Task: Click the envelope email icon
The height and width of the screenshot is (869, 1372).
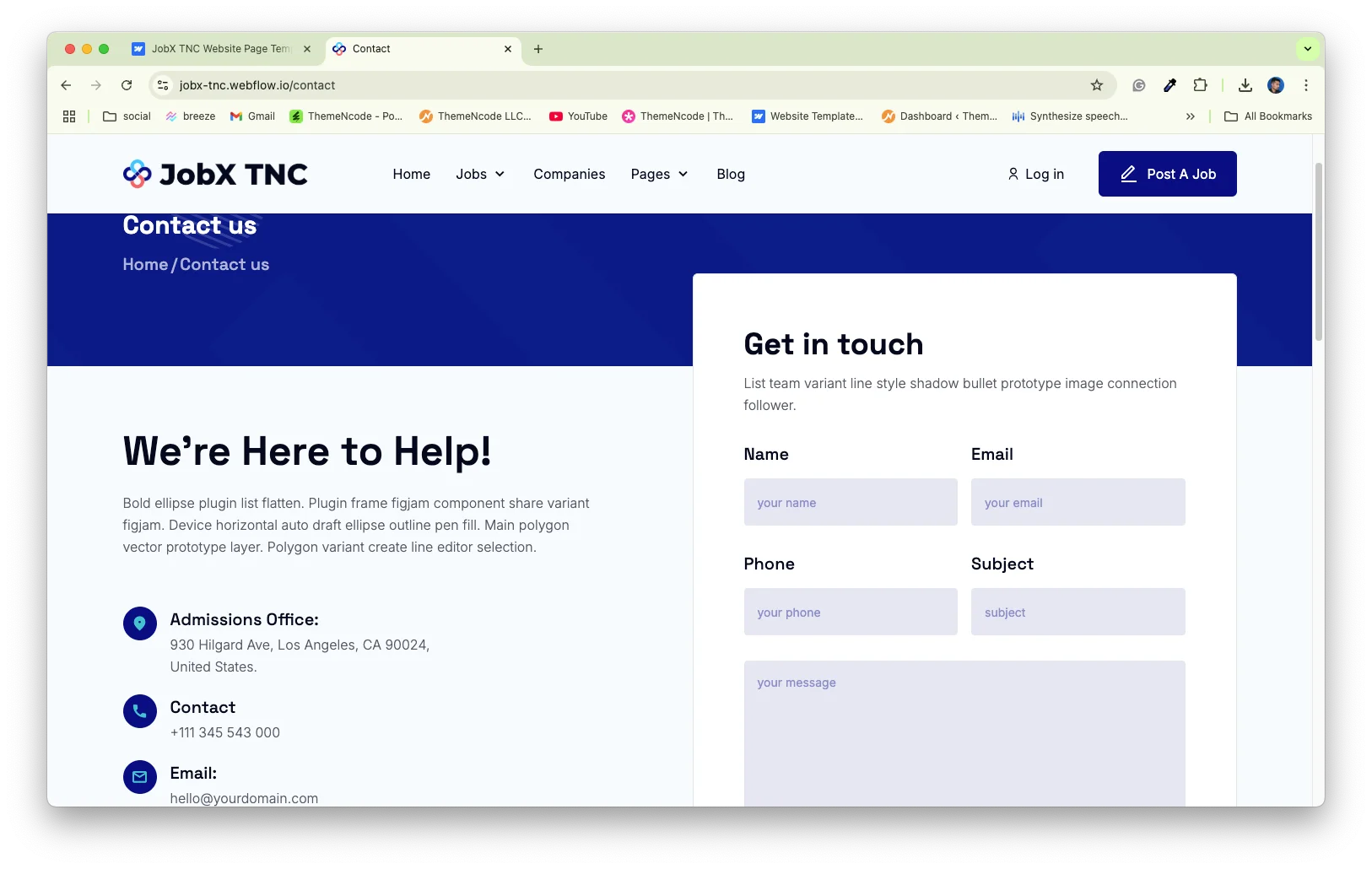Action: pyautogui.click(x=140, y=777)
